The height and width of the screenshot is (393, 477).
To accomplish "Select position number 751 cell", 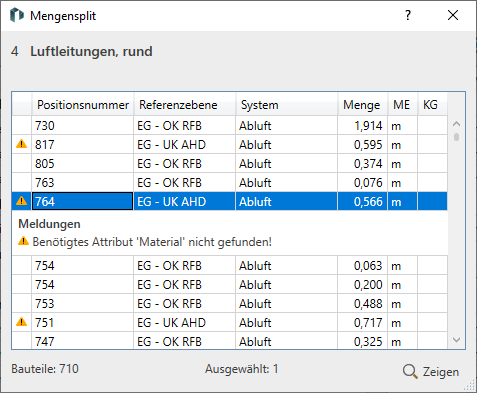I will tap(83, 323).
